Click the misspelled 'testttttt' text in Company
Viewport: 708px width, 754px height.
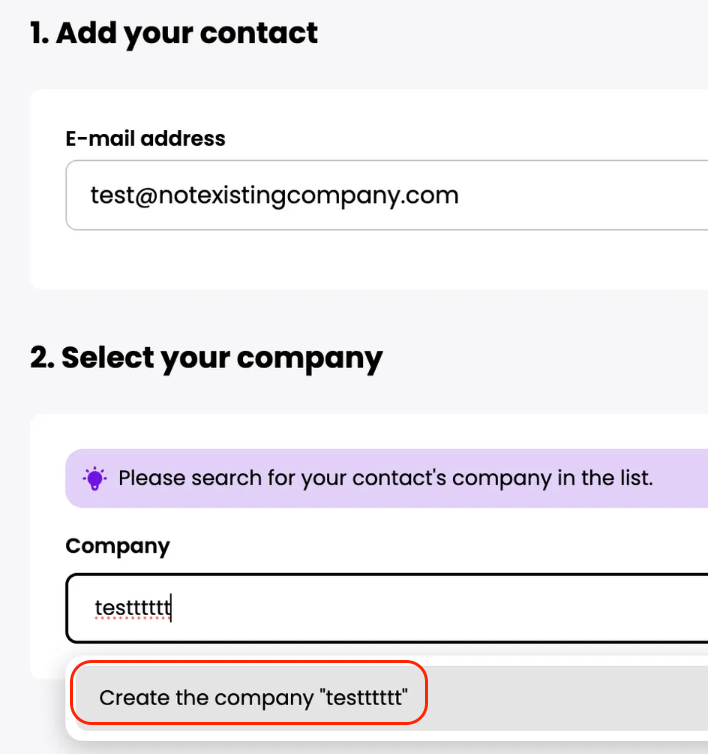[x=133, y=608]
